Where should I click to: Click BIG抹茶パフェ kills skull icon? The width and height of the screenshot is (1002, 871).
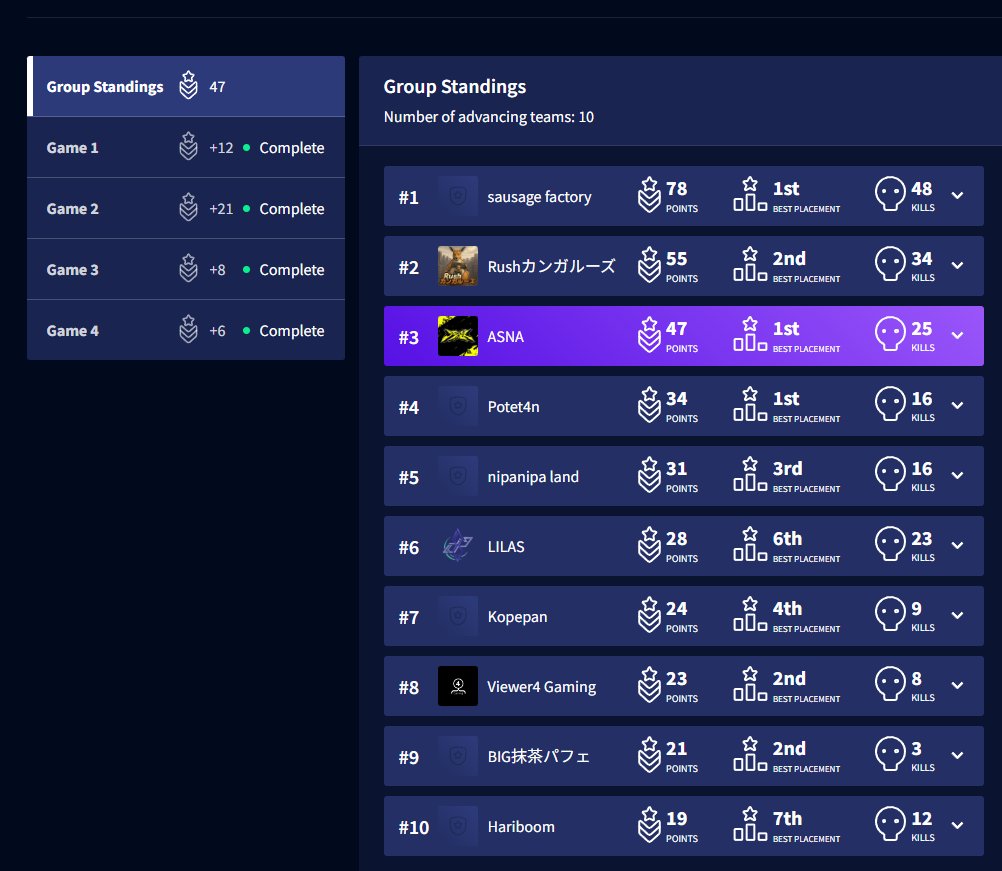pyautogui.click(x=890, y=753)
